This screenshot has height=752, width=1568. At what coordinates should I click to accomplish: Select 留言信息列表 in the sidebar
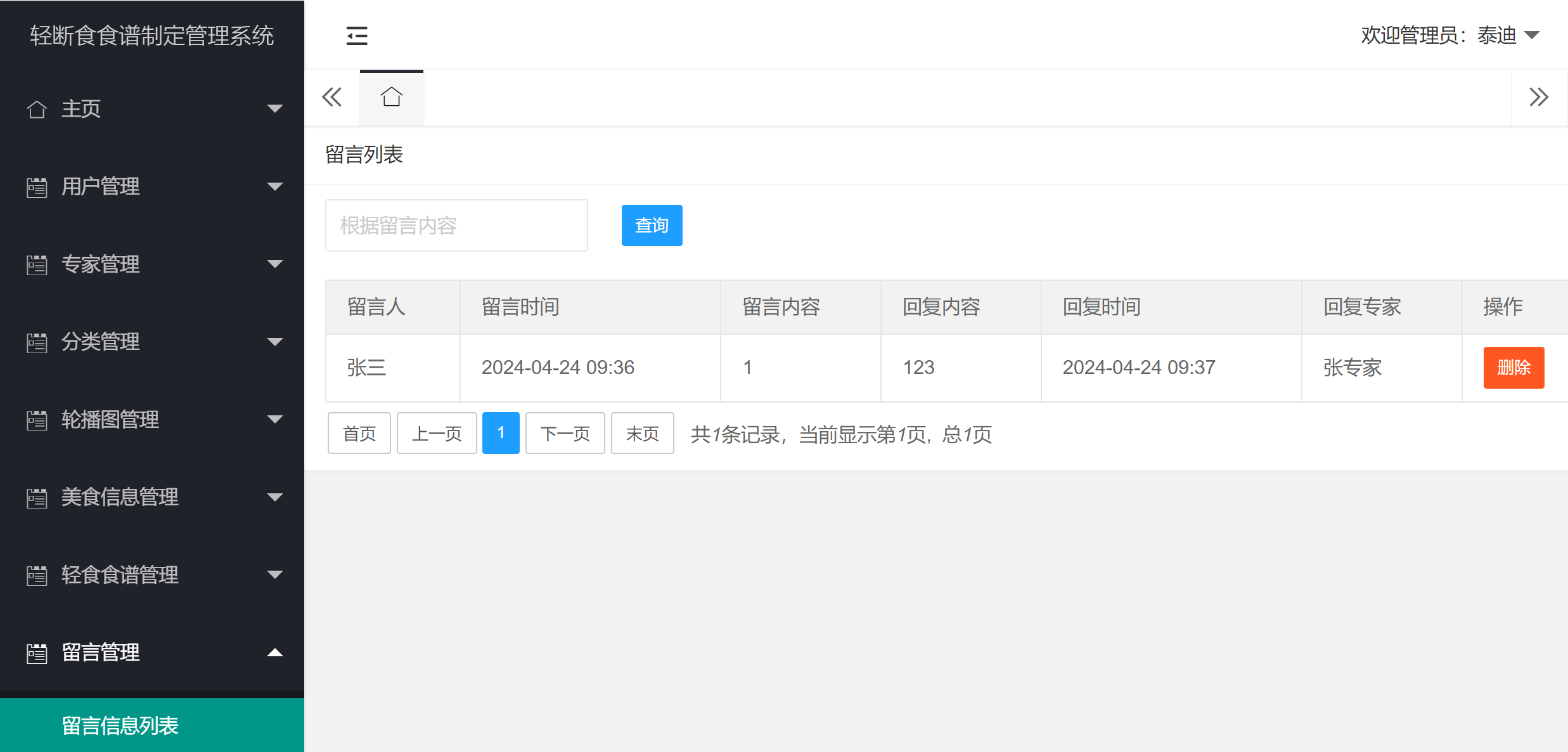click(120, 725)
